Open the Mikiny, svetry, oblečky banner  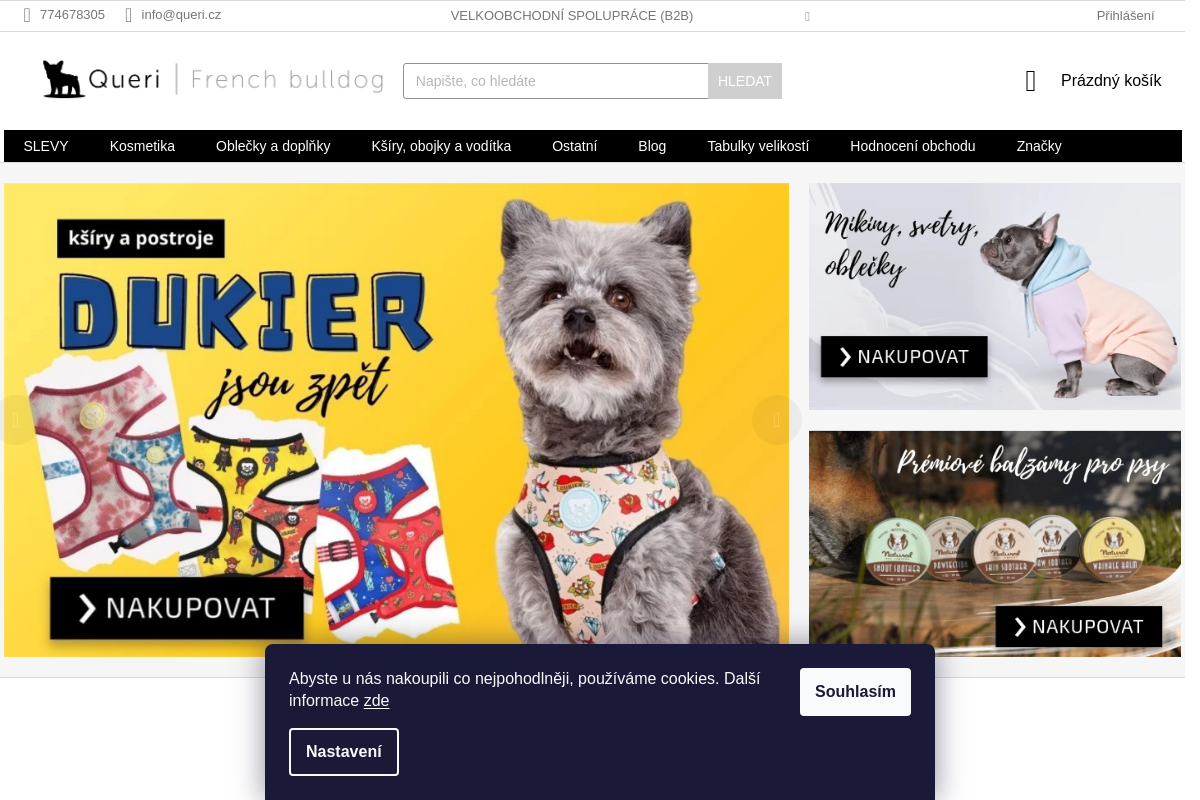[x=995, y=296]
